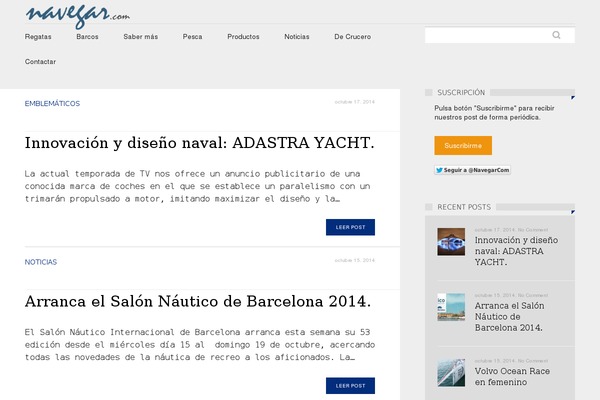Image resolution: width=600 pixels, height=400 pixels.
Task: Click the Suscribirme button
Action: pyautogui.click(x=463, y=145)
